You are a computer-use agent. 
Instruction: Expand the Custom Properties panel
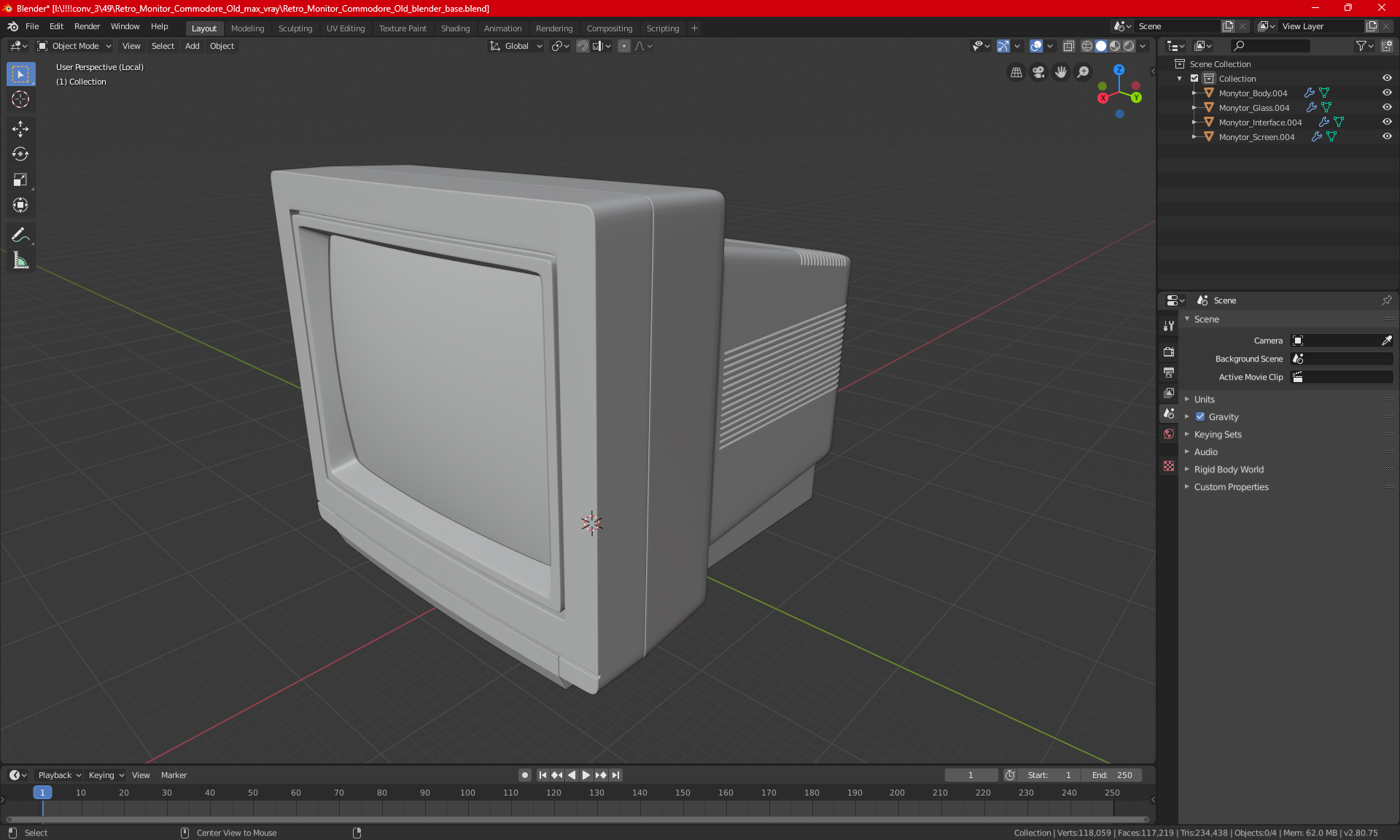tap(1231, 487)
